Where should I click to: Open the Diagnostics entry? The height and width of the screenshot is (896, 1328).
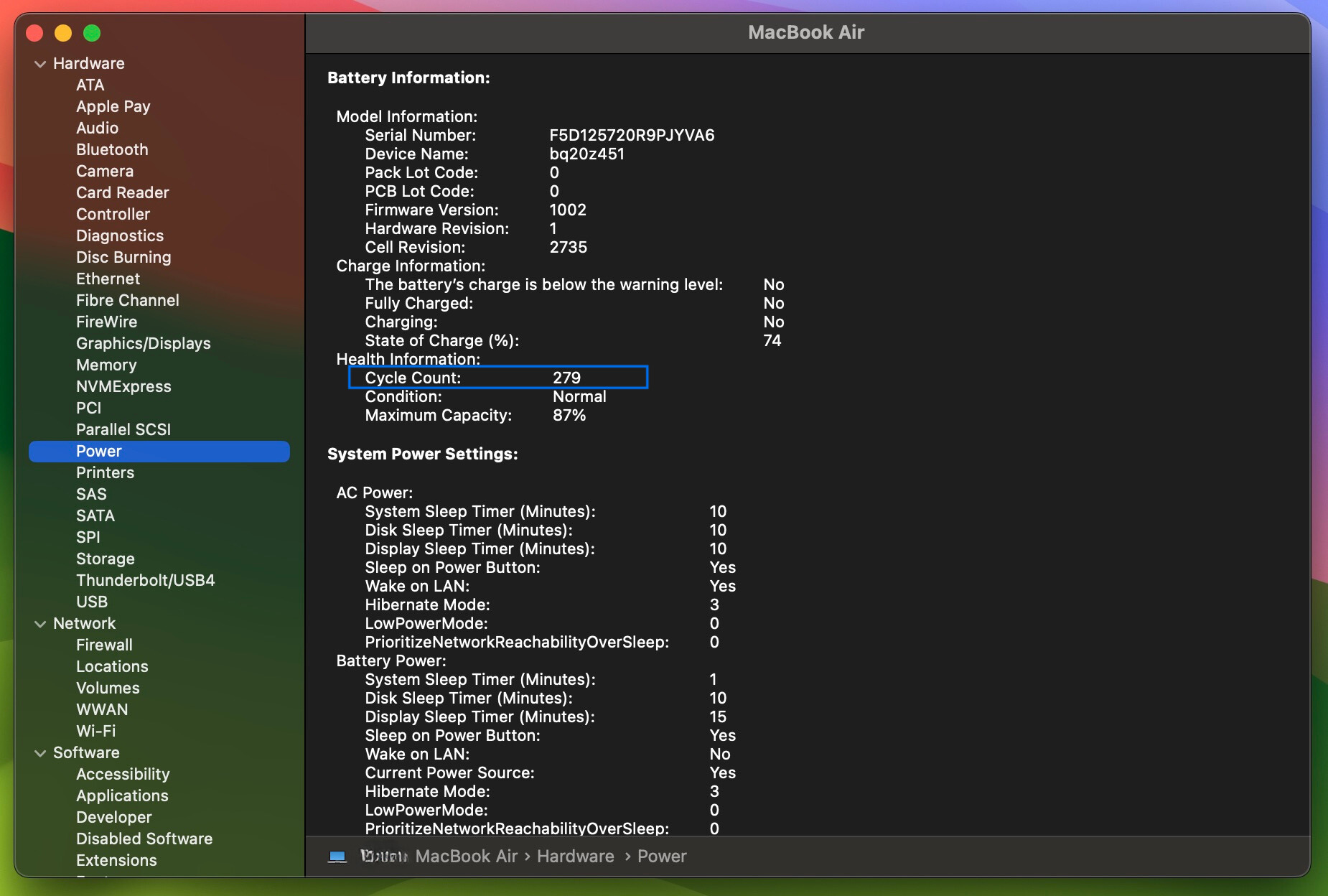(120, 235)
